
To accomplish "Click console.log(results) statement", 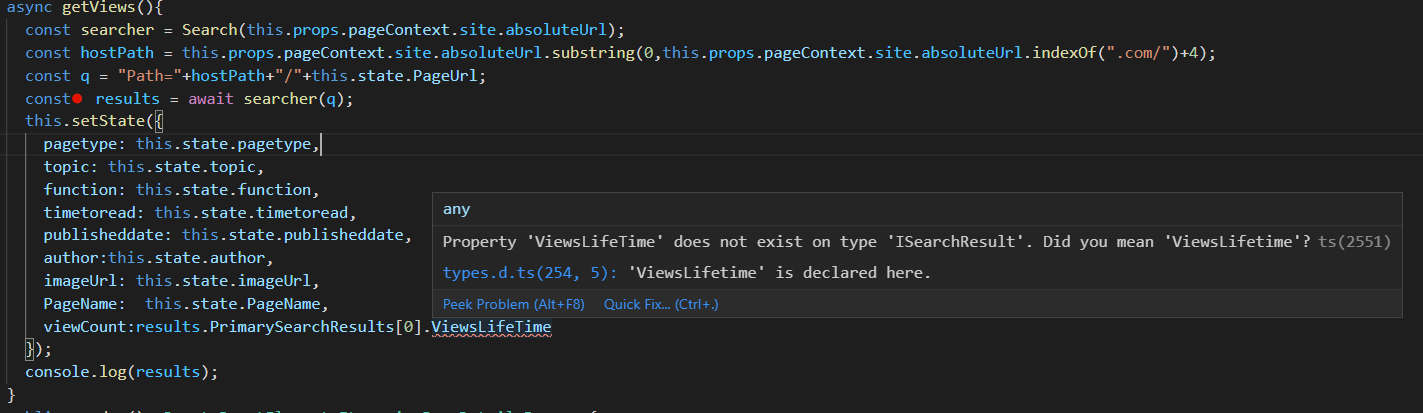I will (x=122, y=372).
